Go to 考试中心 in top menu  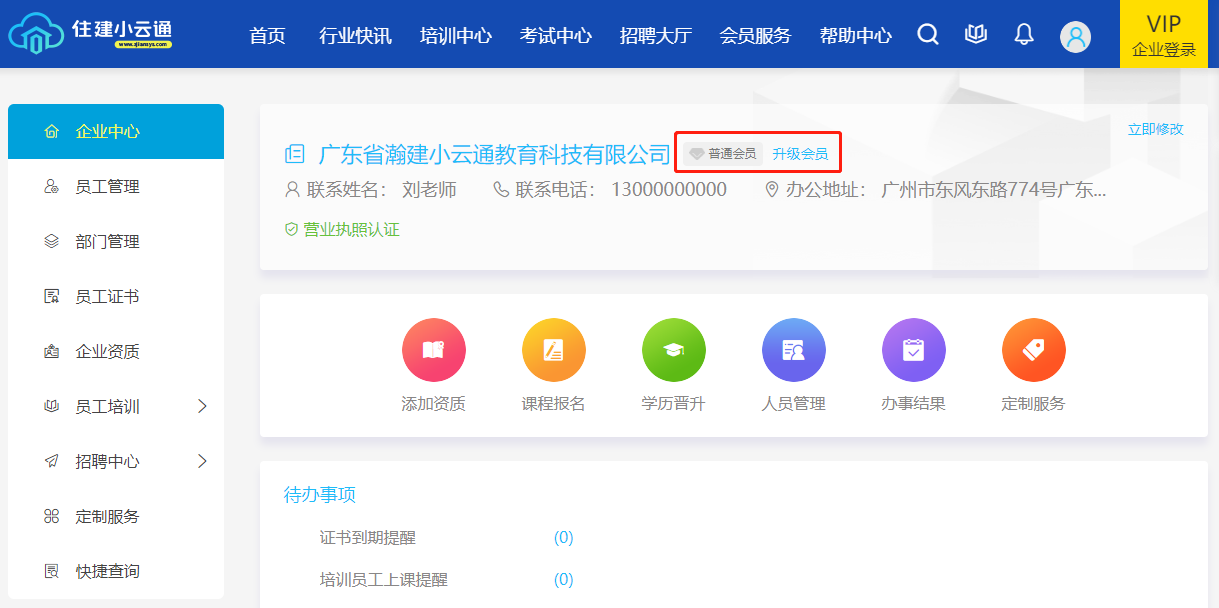tap(555, 36)
